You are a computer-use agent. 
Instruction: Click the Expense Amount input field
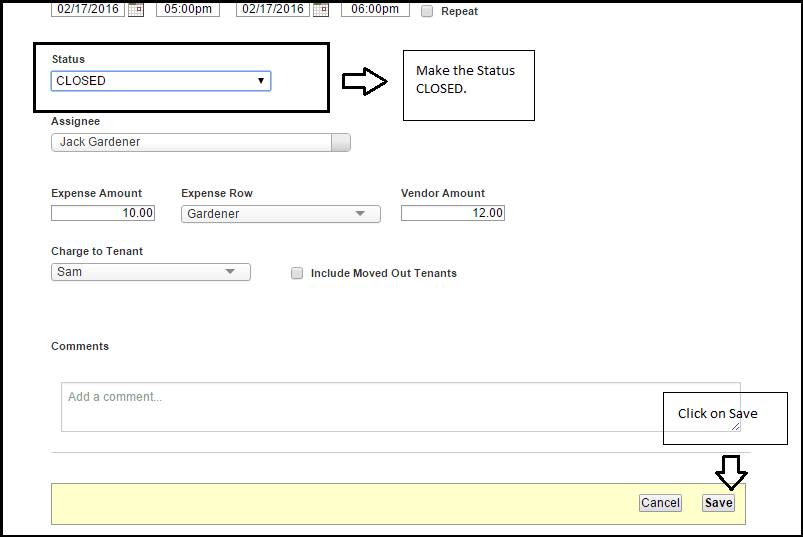click(x=103, y=213)
